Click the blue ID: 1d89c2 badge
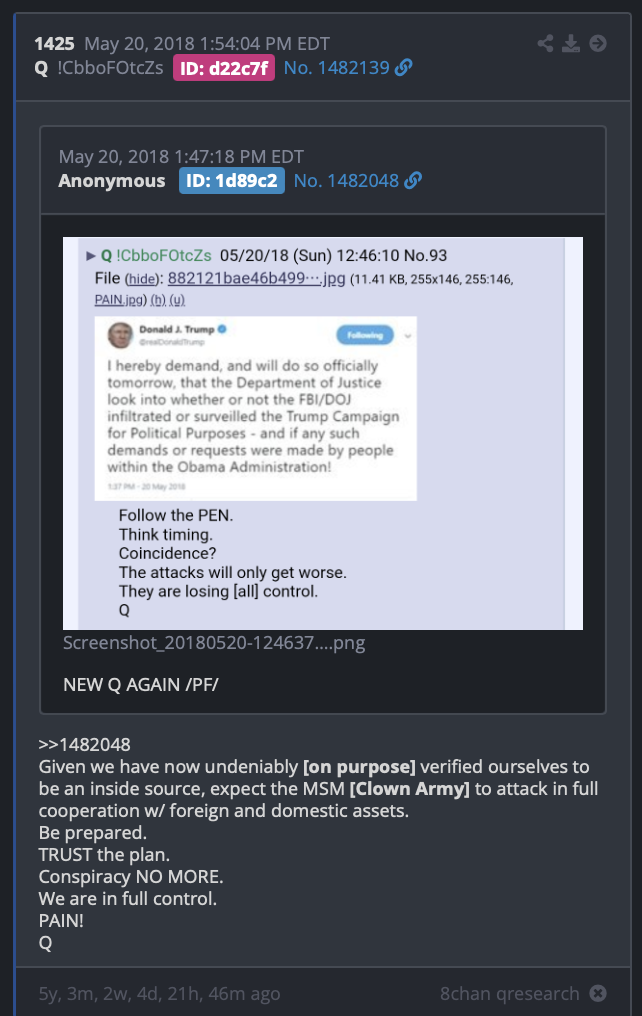 coord(232,181)
